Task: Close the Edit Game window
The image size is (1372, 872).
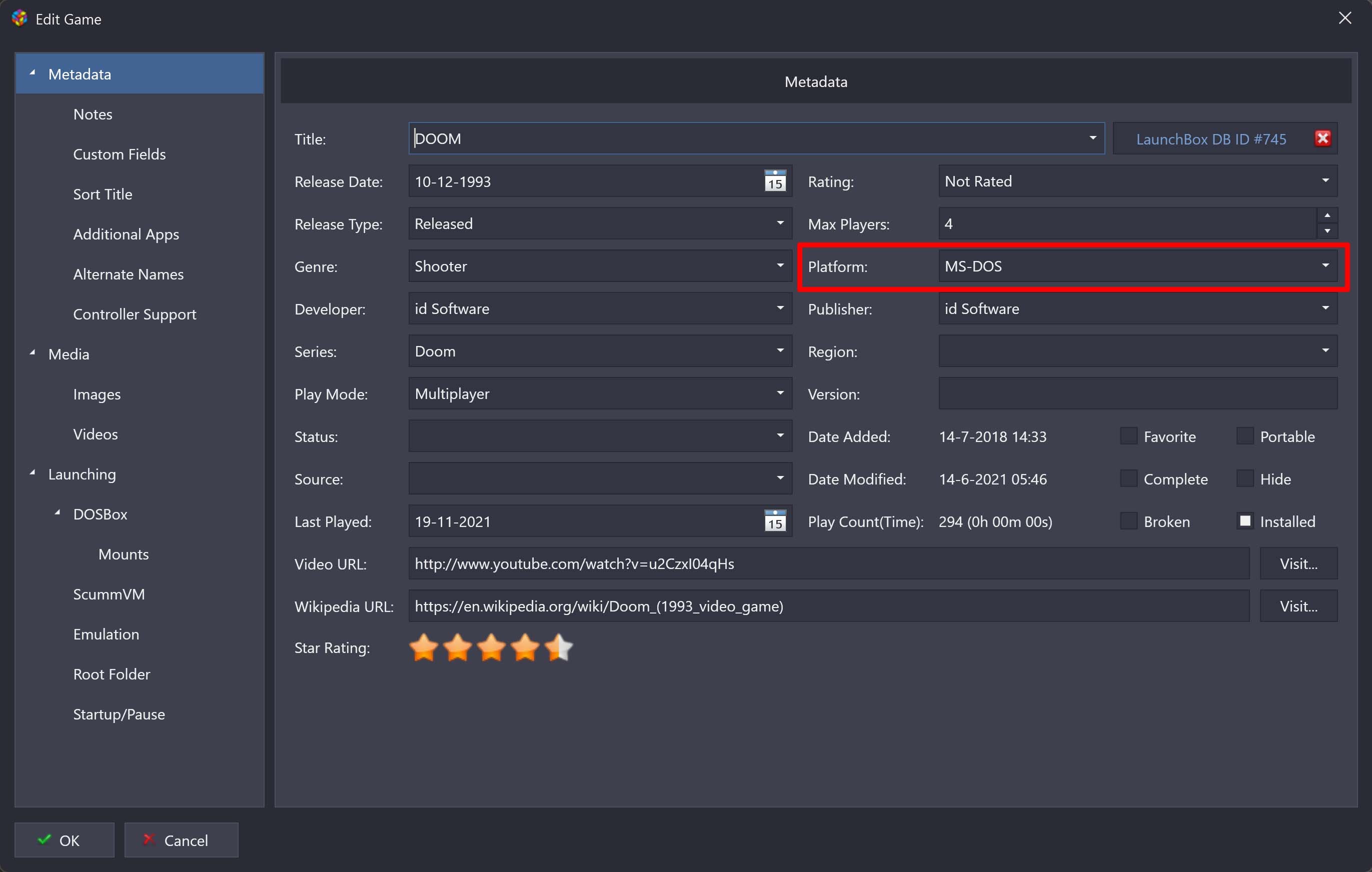Action: point(1344,18)
